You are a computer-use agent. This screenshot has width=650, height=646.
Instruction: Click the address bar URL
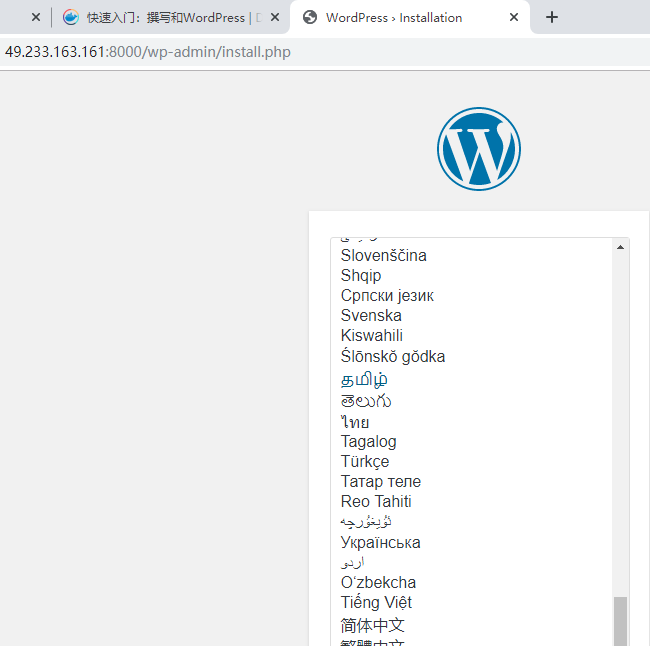(148, 52)
